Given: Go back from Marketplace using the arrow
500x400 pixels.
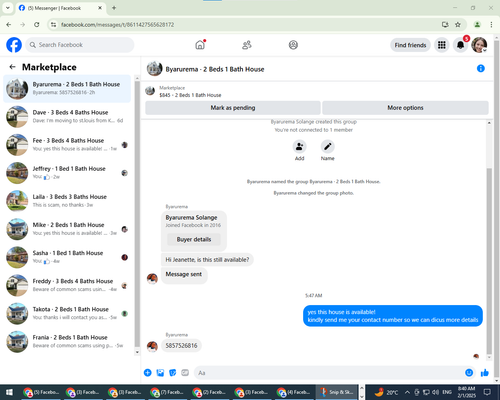Looking at the screenshot, I should tap(12, 67).
